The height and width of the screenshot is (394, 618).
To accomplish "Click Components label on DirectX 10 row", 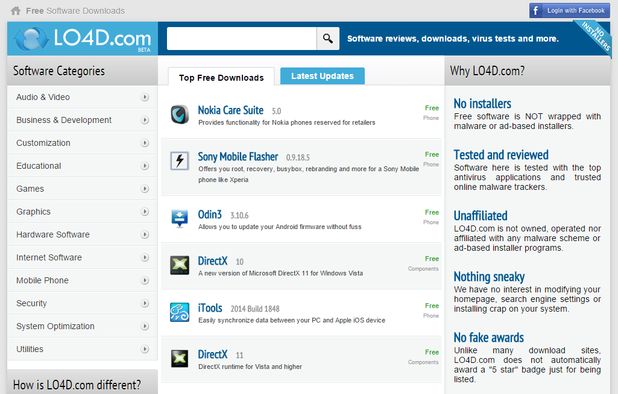I will tap(423, 269).
